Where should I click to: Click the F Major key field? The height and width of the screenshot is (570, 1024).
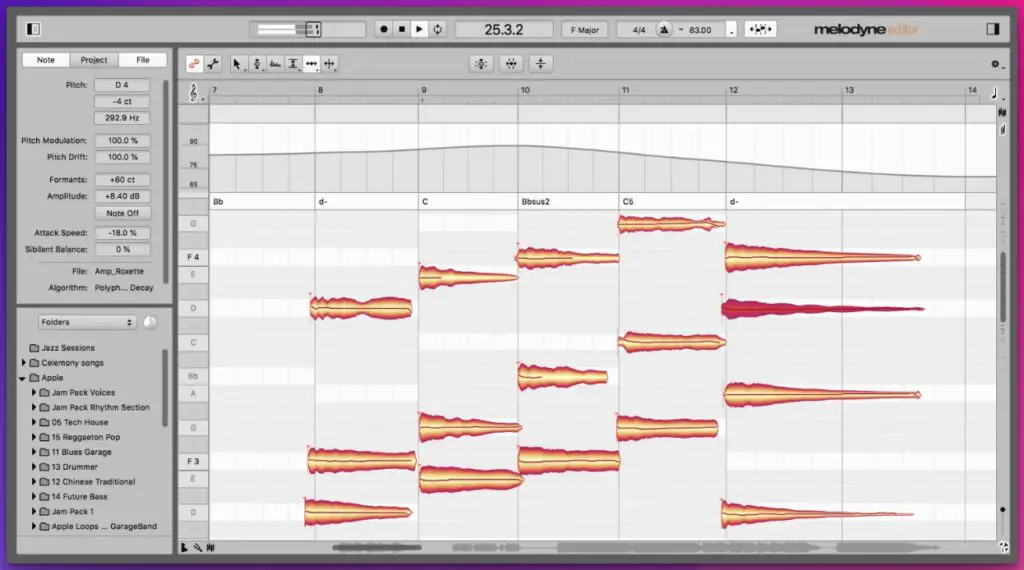pyautogui.click(x=584, y=30)
